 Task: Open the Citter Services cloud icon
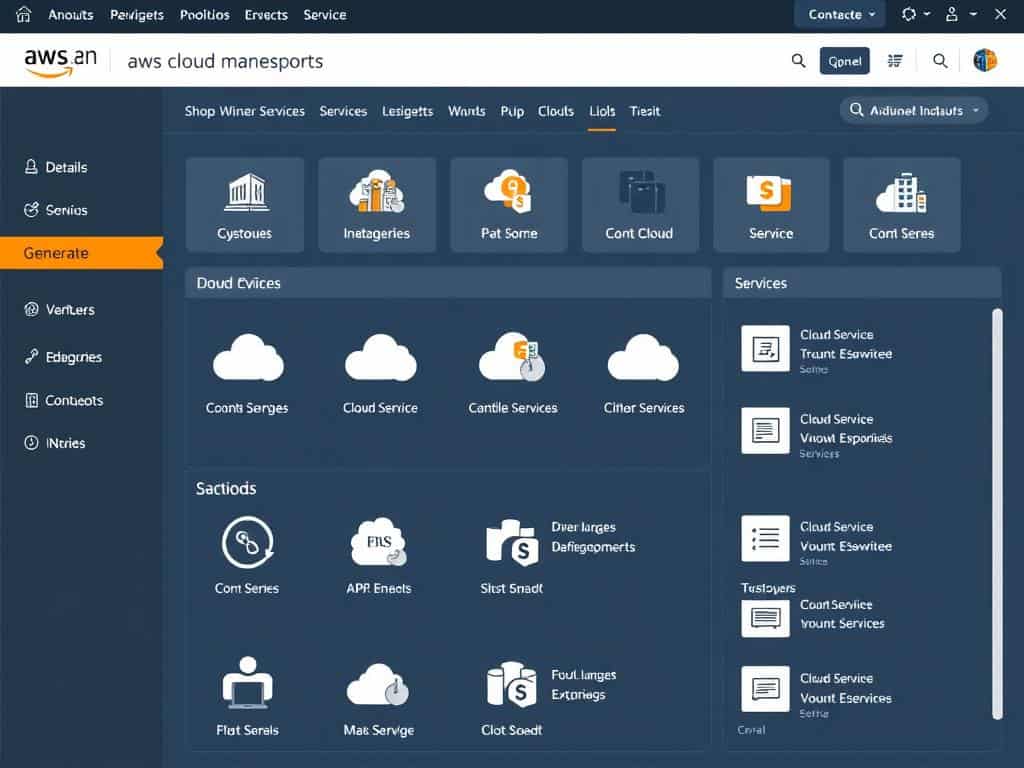[x=643, y=357]
